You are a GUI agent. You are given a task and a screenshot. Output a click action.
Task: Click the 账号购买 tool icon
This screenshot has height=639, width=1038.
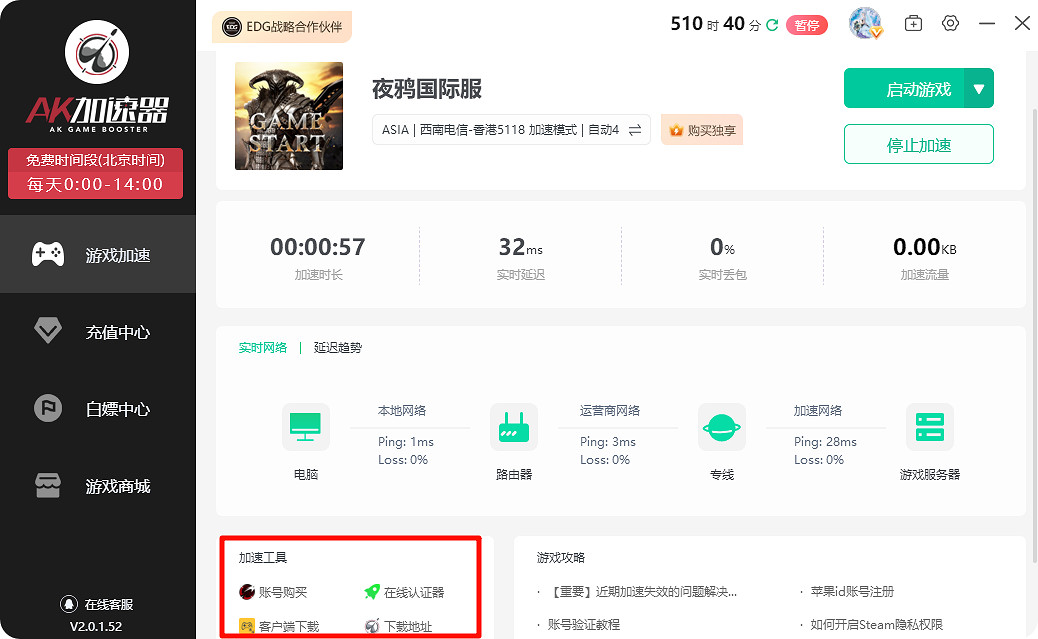click(247, 592)
